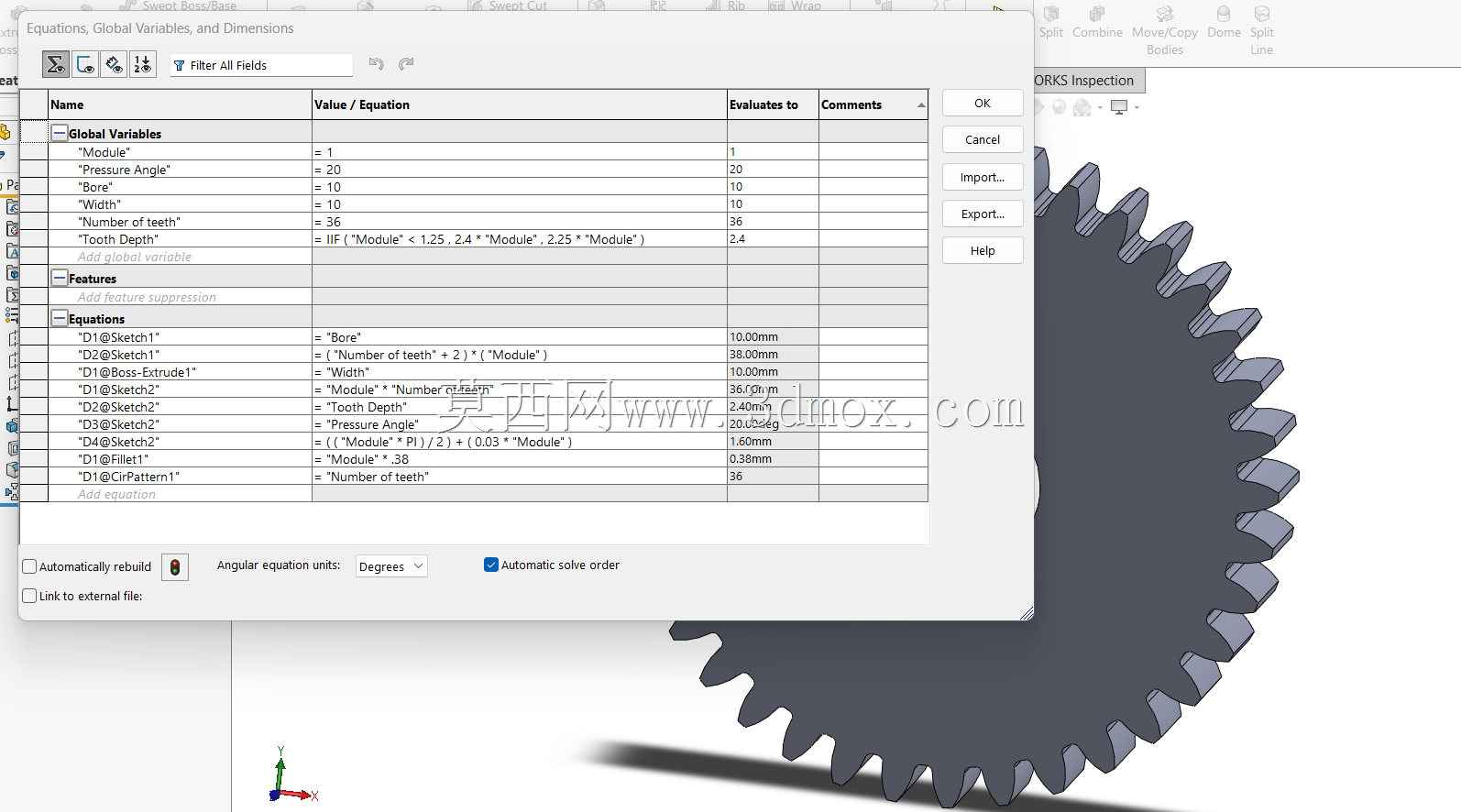
Task: Select the Move/Copy Bodies tool
Action: [1165, 31]
